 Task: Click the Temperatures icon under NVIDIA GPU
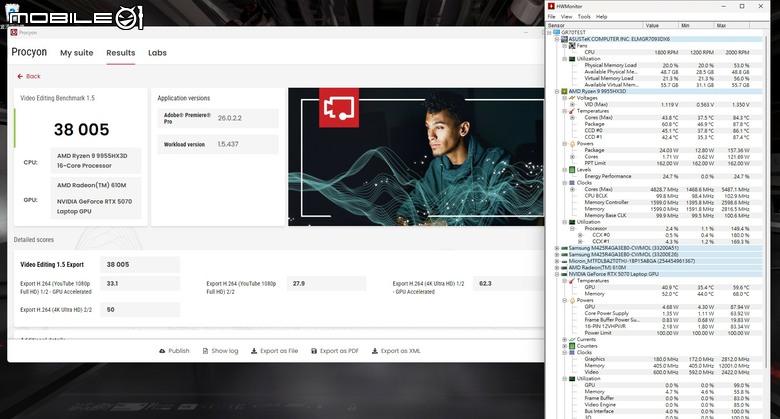[572, 281]
